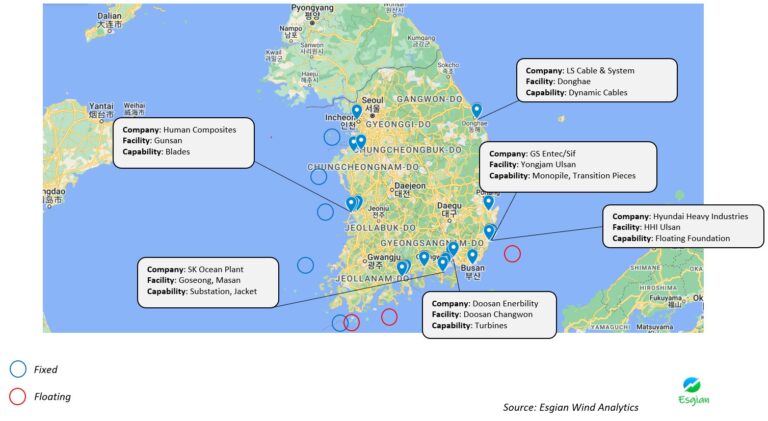Viewport: 768px width, 421px height.
Task: Click the Pohang map pin above Ulsan
Action: coord(488,202)
